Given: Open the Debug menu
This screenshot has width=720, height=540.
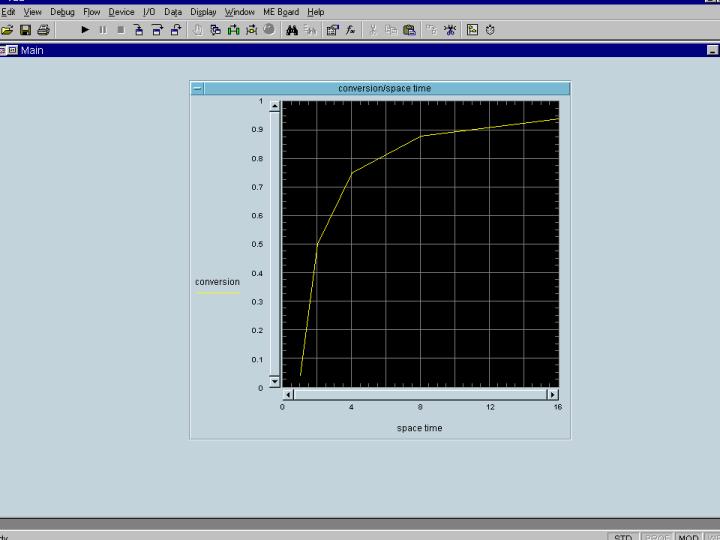Looking at the screenshot, I should [62, 12].
